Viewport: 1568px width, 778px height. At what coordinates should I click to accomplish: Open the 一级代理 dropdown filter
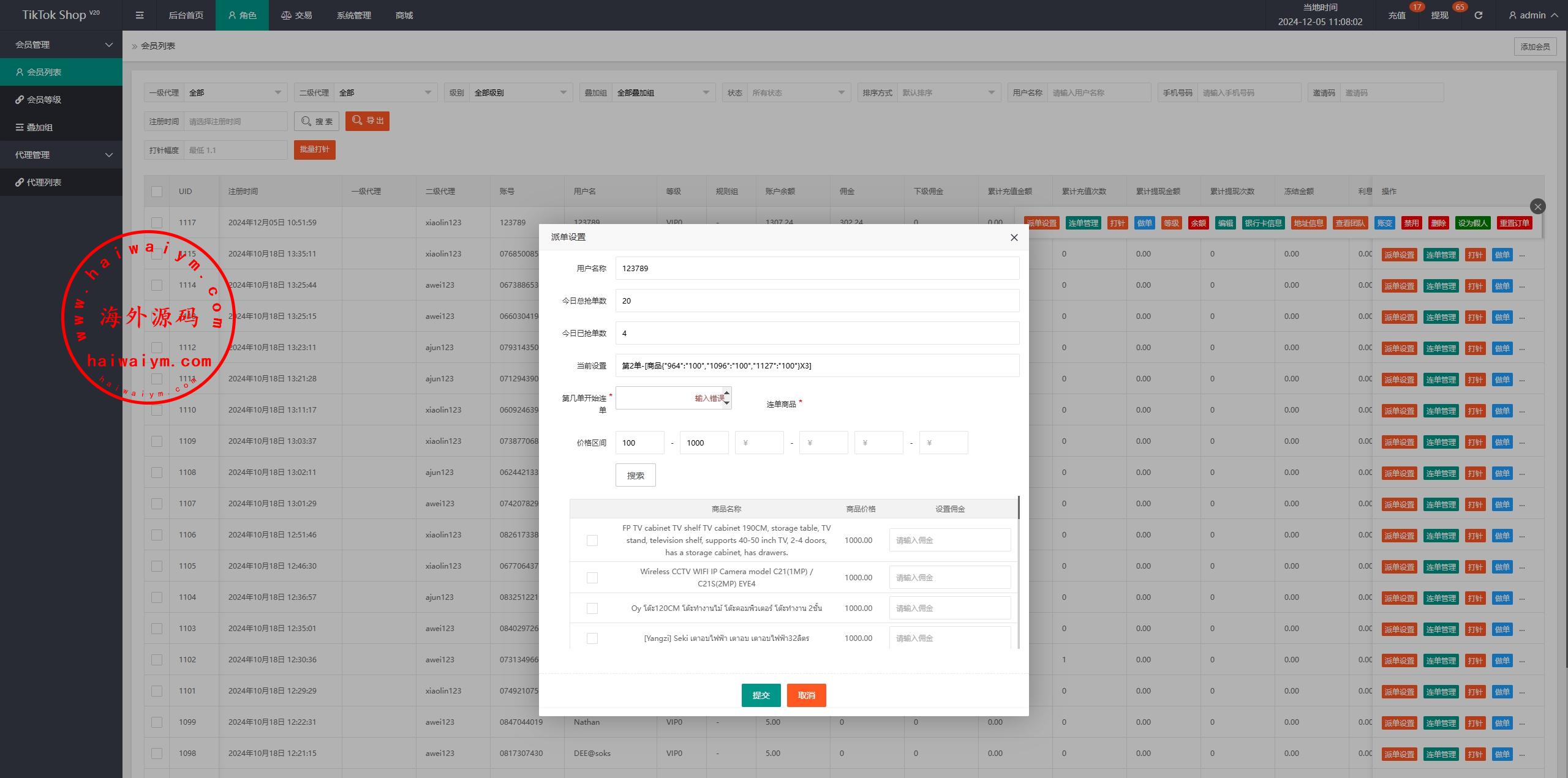(235, 93)
